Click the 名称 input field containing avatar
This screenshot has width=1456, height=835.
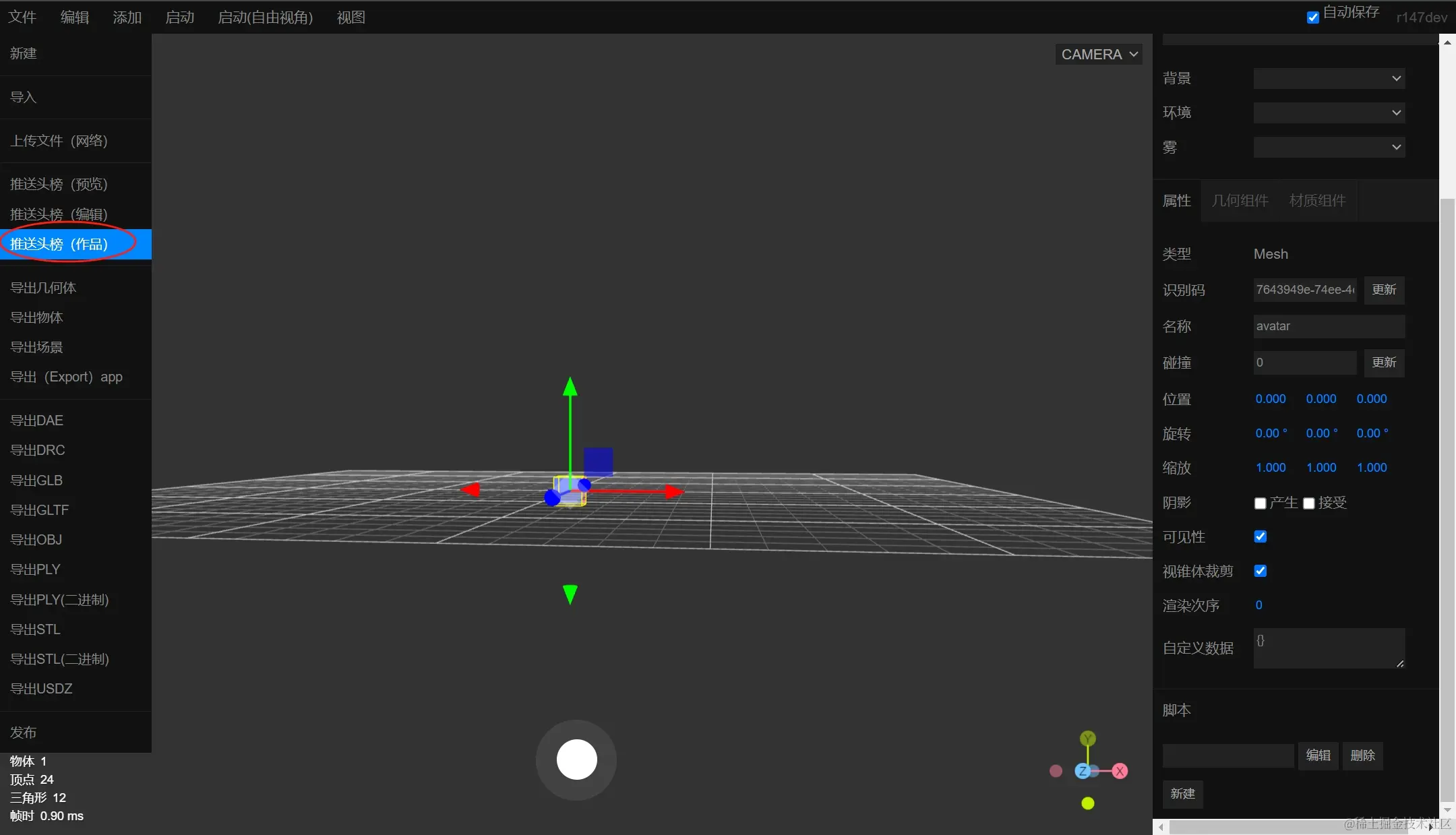[1328, 326]
